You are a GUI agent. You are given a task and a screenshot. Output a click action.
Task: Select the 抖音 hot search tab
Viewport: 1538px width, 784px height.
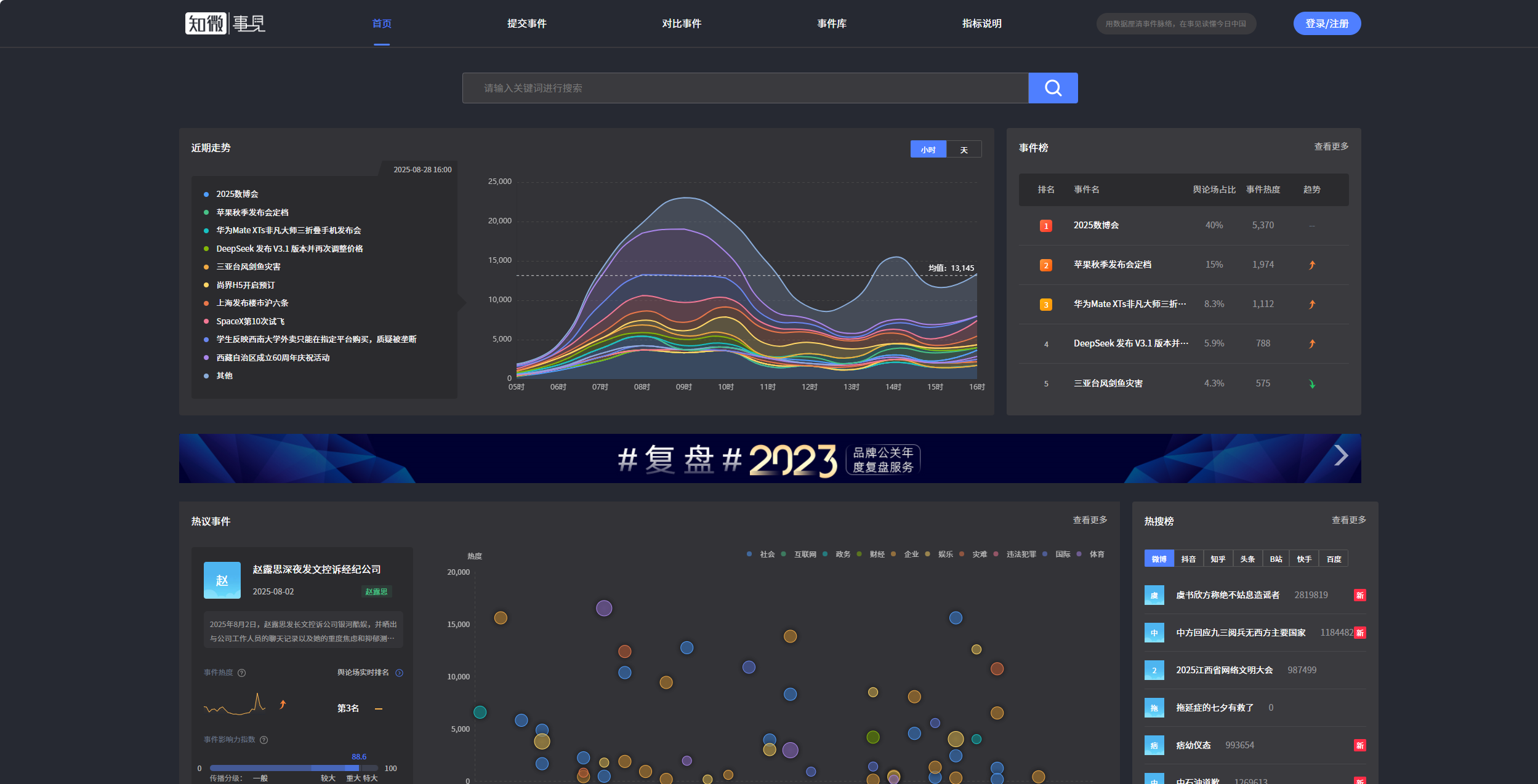1188,559
